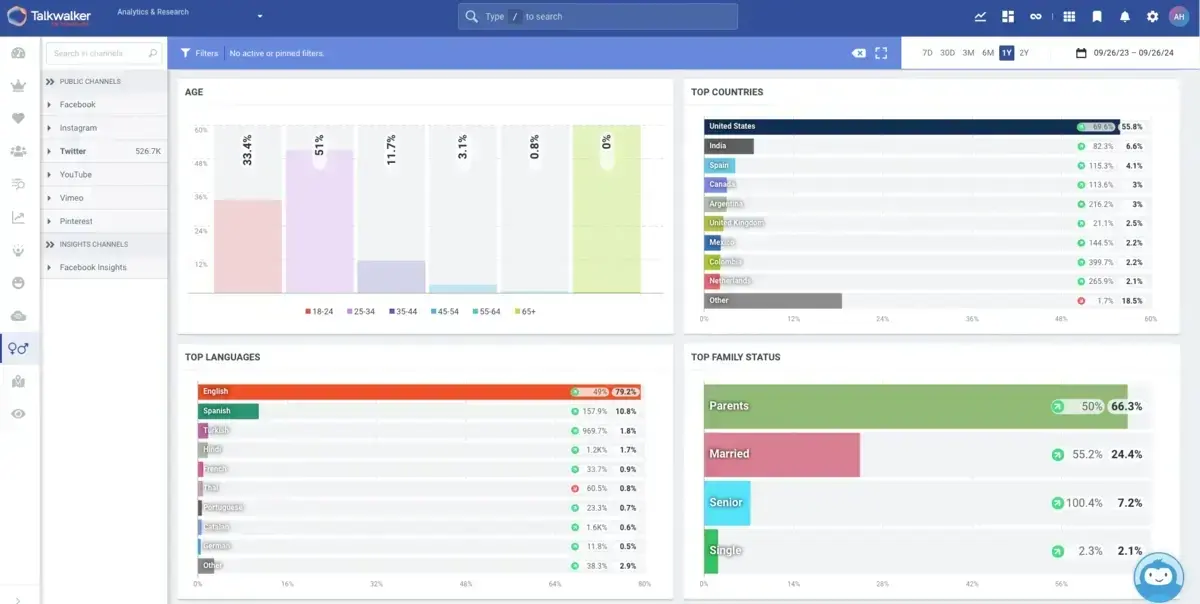The height and width of the screenshot is (604, 1200).
Task: Select the heart icon in the left sidebar
Action: 18,119
